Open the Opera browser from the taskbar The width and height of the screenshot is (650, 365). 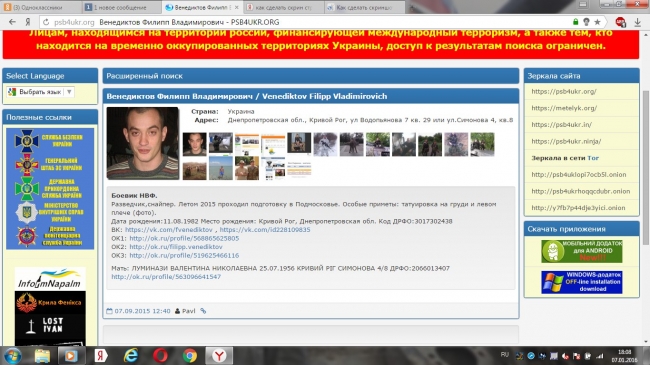pyautogui.click(x=160, y=355)
